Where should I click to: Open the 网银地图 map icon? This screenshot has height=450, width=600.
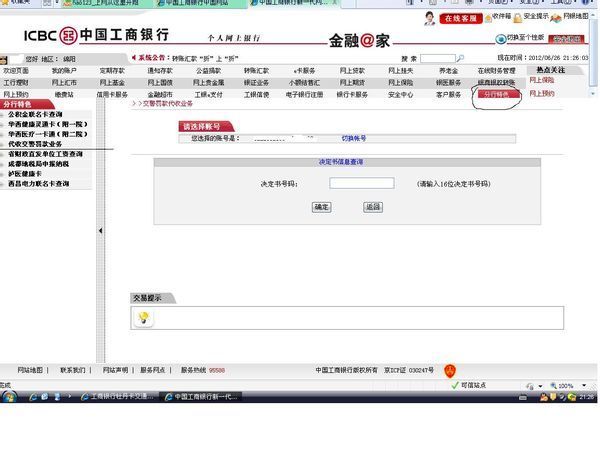(x=556, y=18)
